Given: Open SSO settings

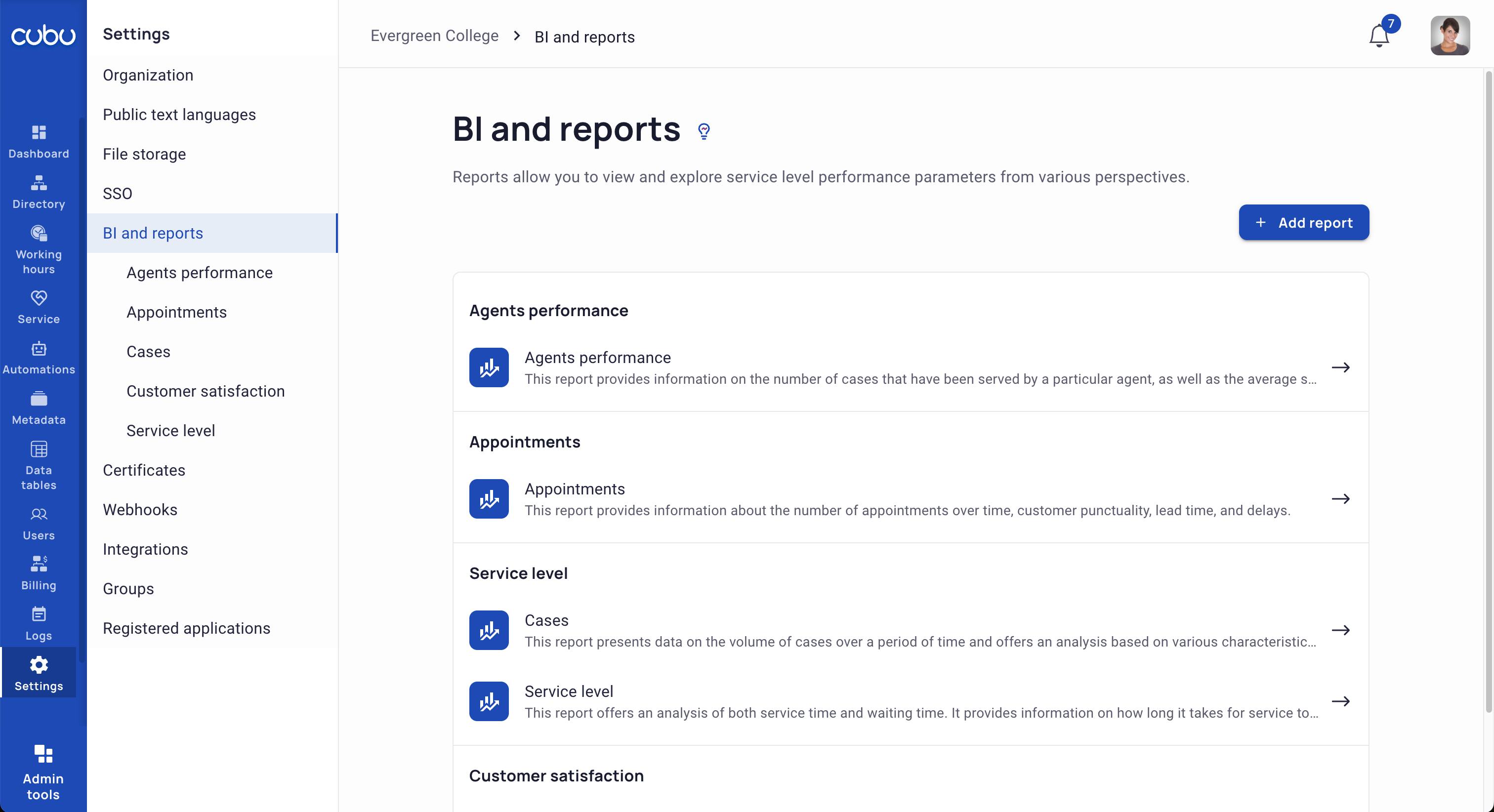Looking at the screenshot, I should click(x=212, y=194).
